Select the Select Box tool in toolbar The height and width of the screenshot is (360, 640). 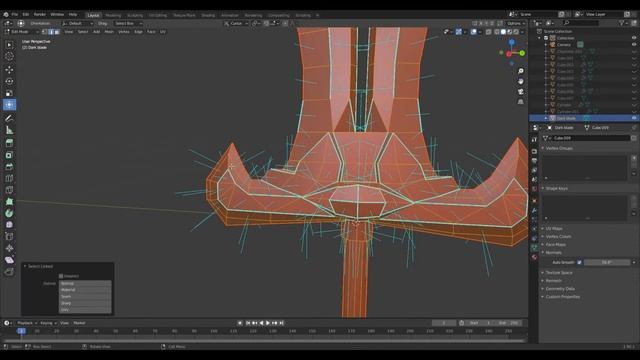tap(9, 45)
